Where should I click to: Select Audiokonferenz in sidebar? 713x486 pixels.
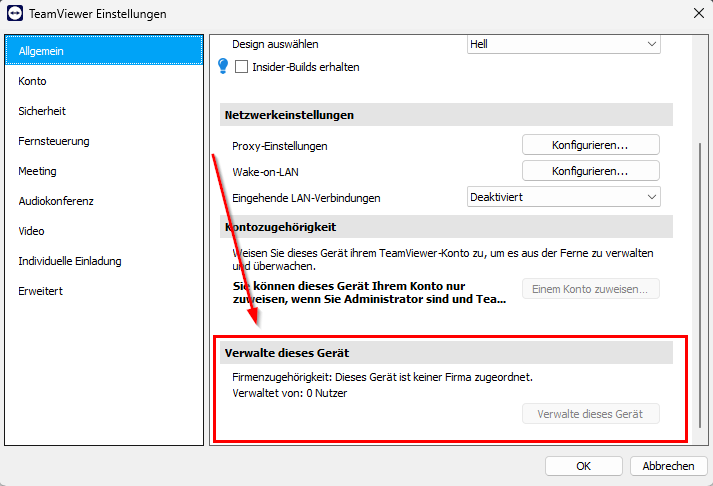[x=104, y=201]
